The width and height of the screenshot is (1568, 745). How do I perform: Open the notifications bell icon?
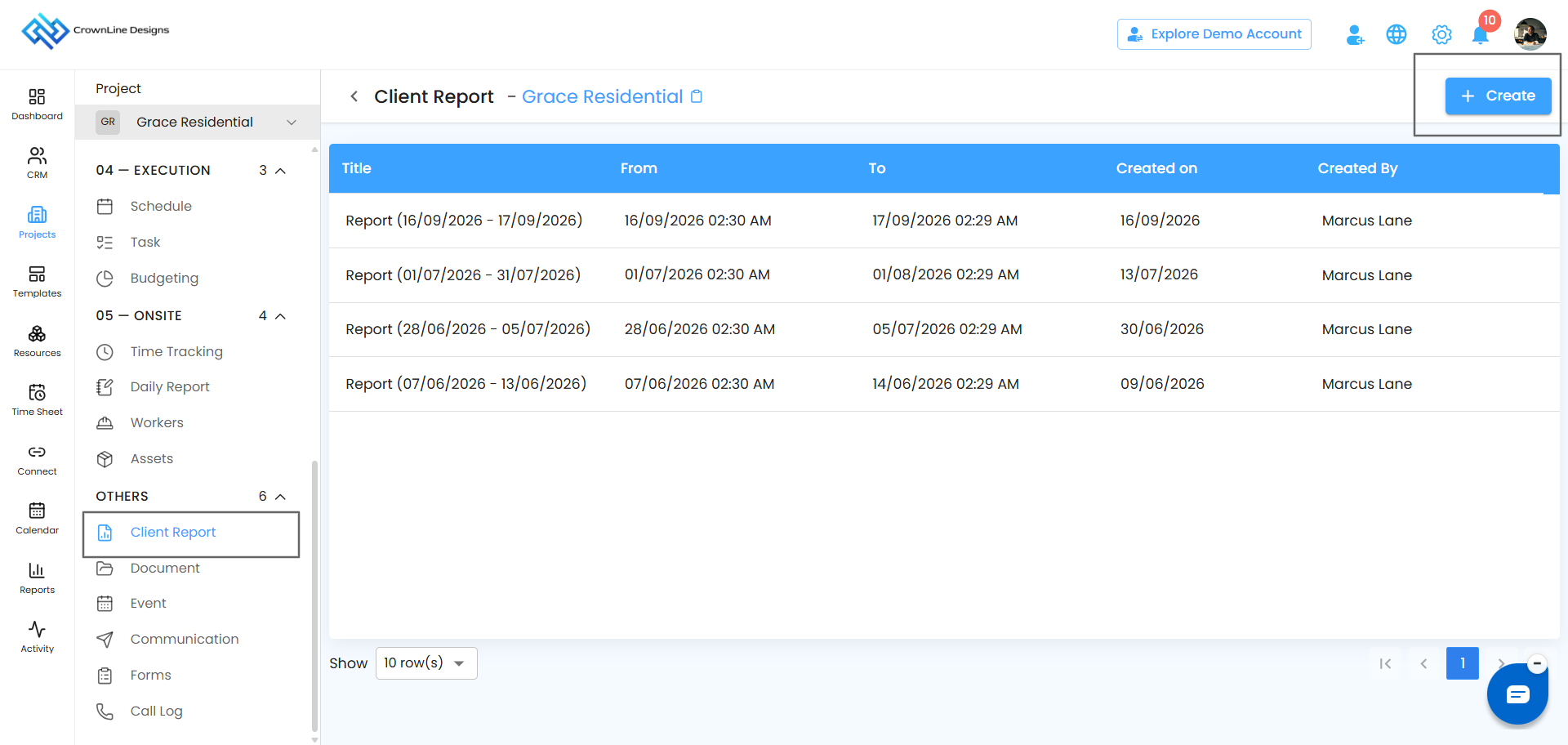pos(1480,34)
